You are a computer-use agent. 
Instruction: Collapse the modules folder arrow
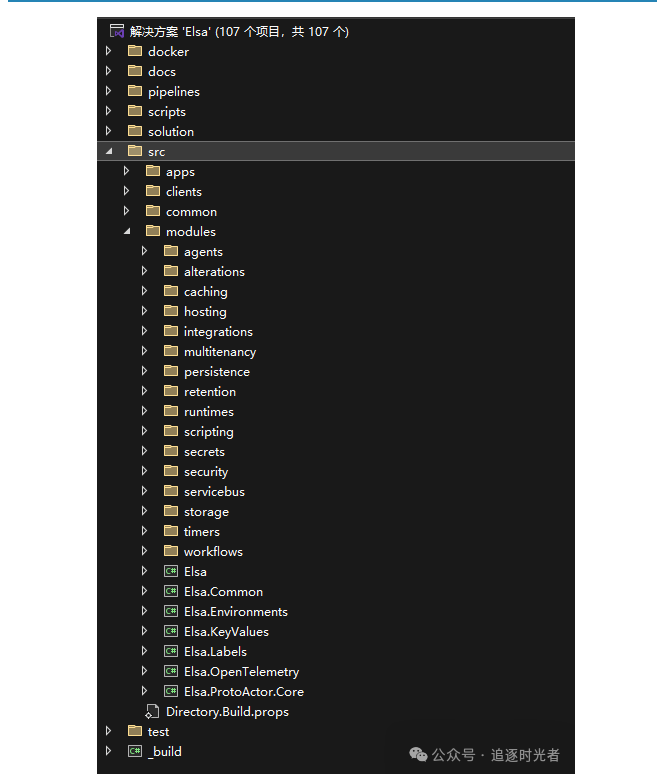[x=127, y=231]
